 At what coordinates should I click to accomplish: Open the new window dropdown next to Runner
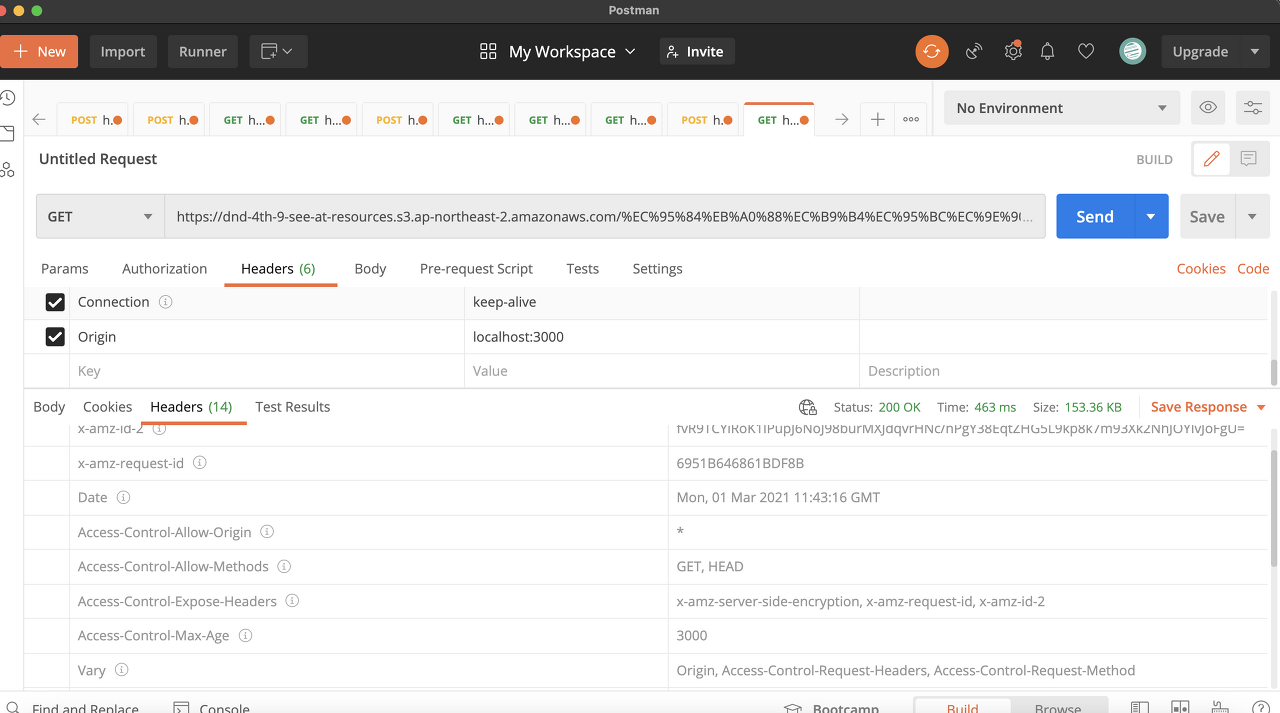pyautogui.click(x=278, y=52)
